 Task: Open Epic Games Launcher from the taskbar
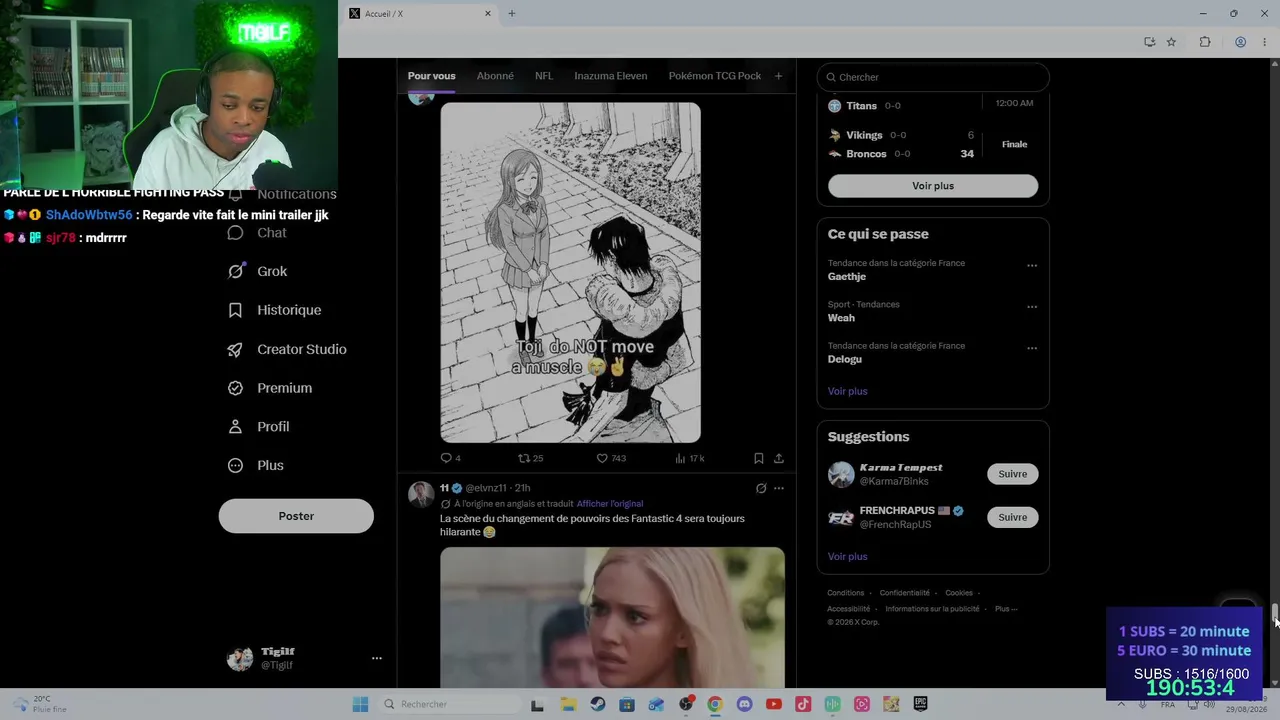click(x=920, y=704)
